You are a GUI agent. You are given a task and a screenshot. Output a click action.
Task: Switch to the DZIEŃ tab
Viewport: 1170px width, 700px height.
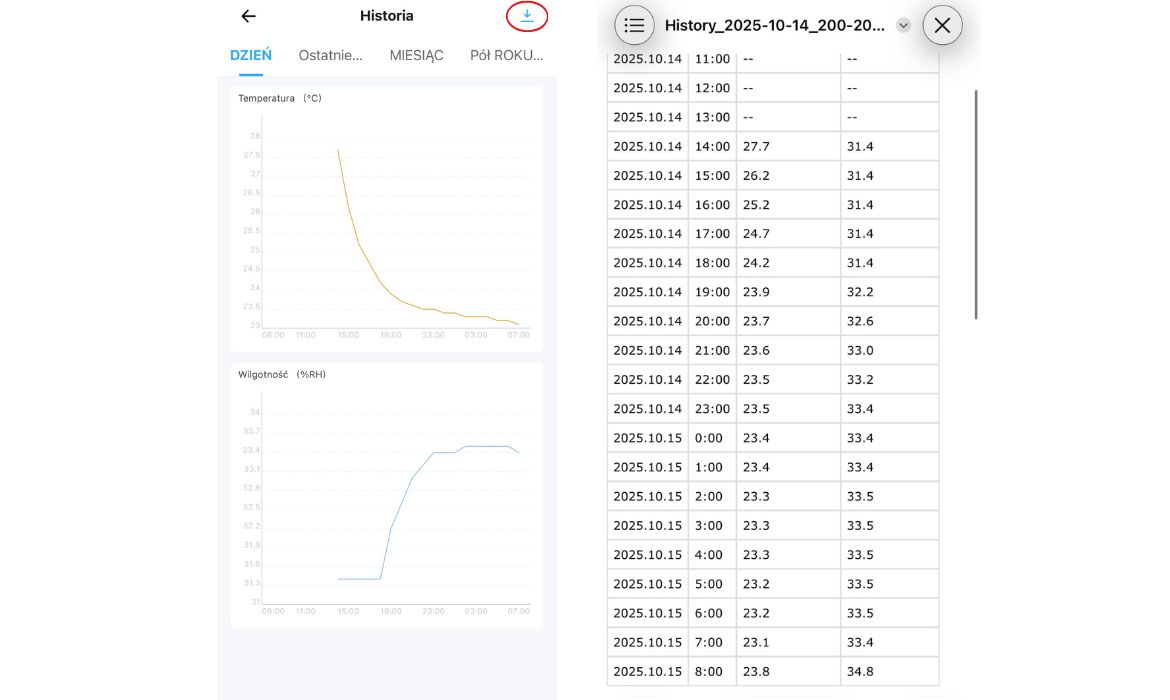[251, 56]
